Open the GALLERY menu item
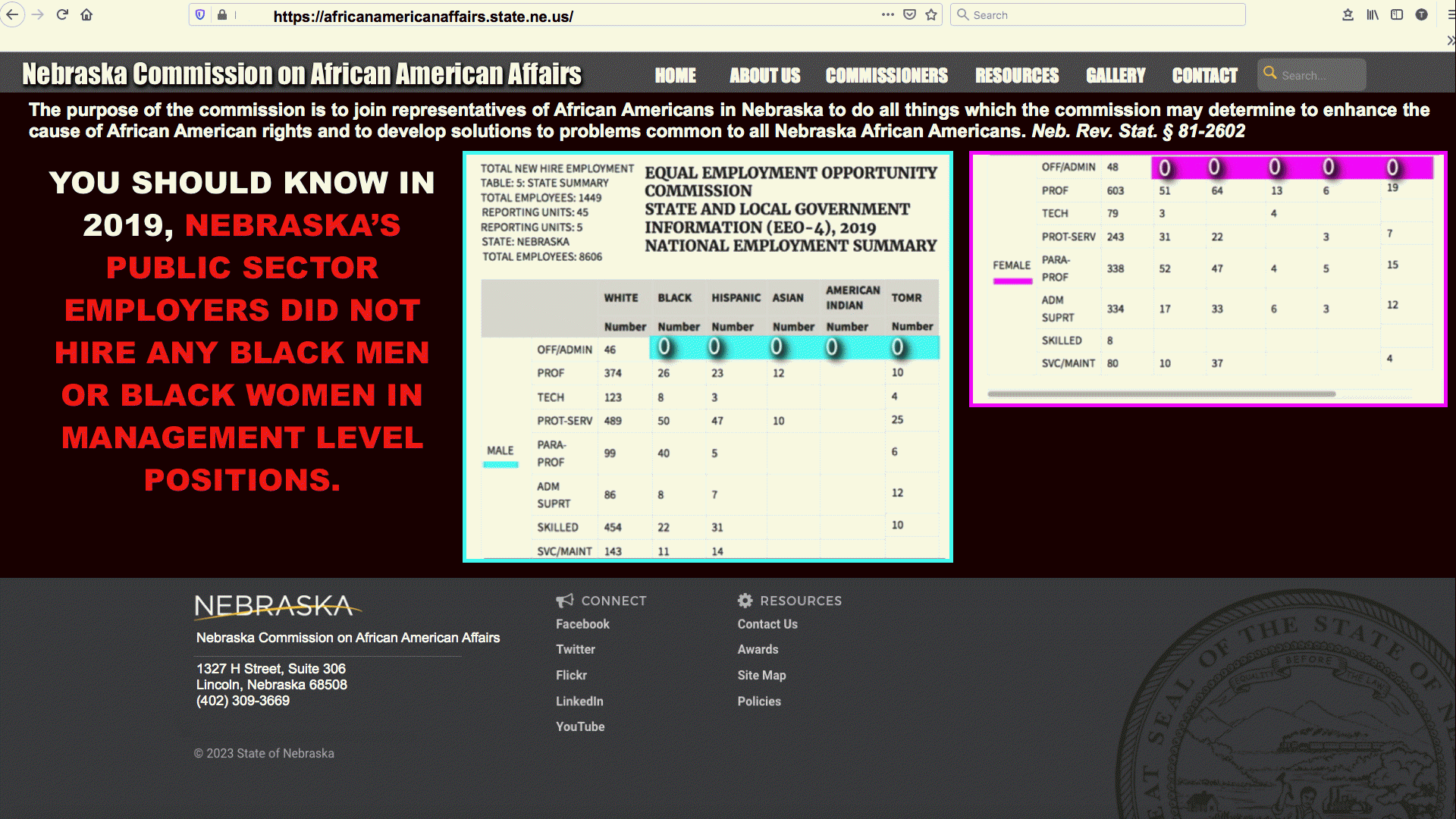1456x819 pixels. pyautogui.click(x=1116, y=76)
